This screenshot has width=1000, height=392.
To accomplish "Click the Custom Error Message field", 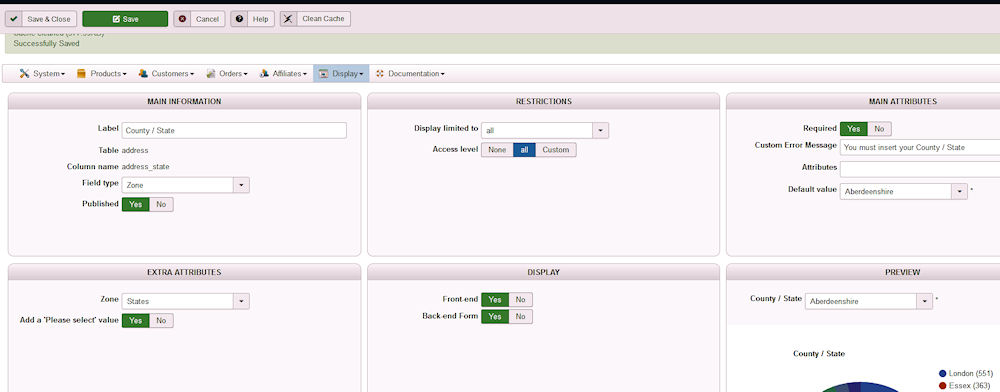I will pyautogui.click(x=920, y=147).
